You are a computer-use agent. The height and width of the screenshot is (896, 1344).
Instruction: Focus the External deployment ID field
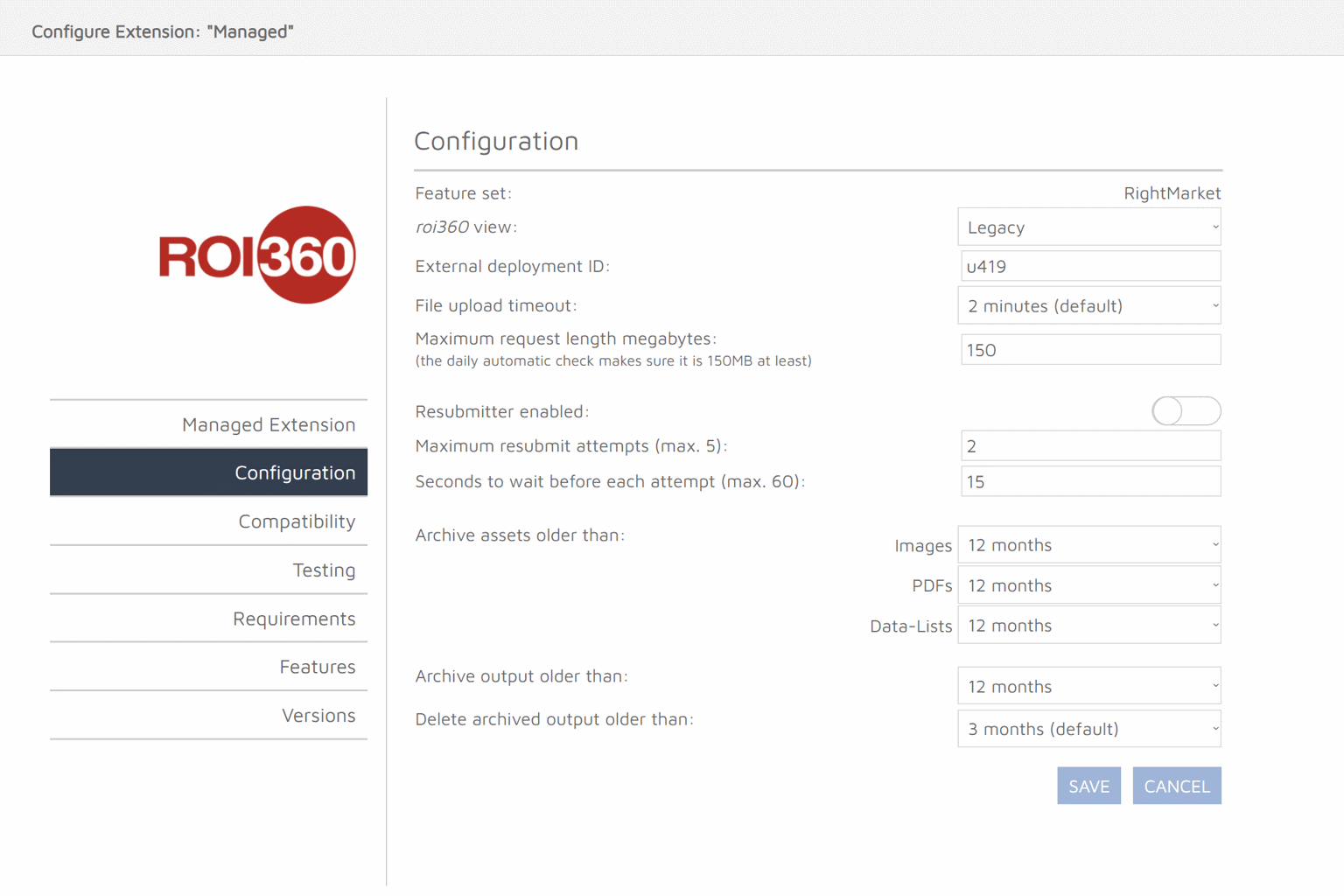1090,267
